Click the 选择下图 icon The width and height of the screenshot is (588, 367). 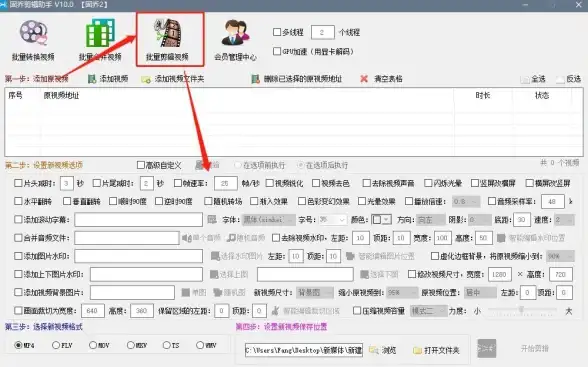(364, 274)
